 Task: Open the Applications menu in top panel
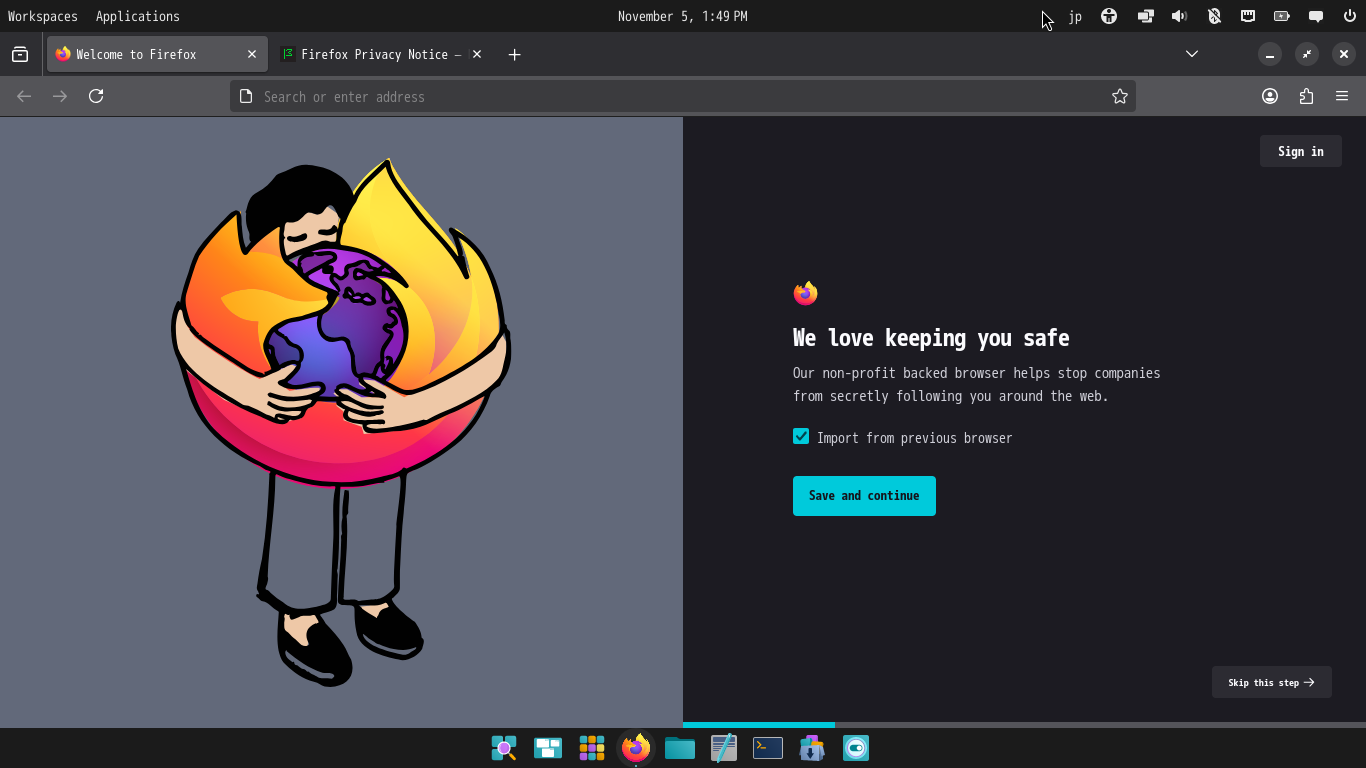pos(138,16)
